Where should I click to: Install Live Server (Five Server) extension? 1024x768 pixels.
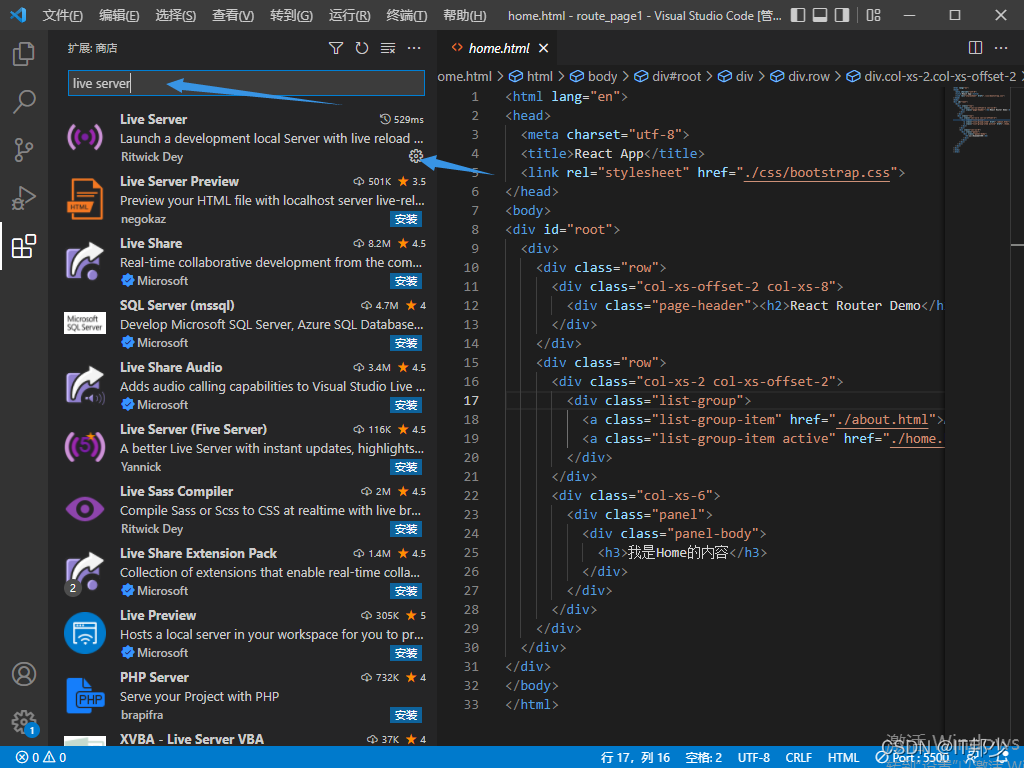406,468
